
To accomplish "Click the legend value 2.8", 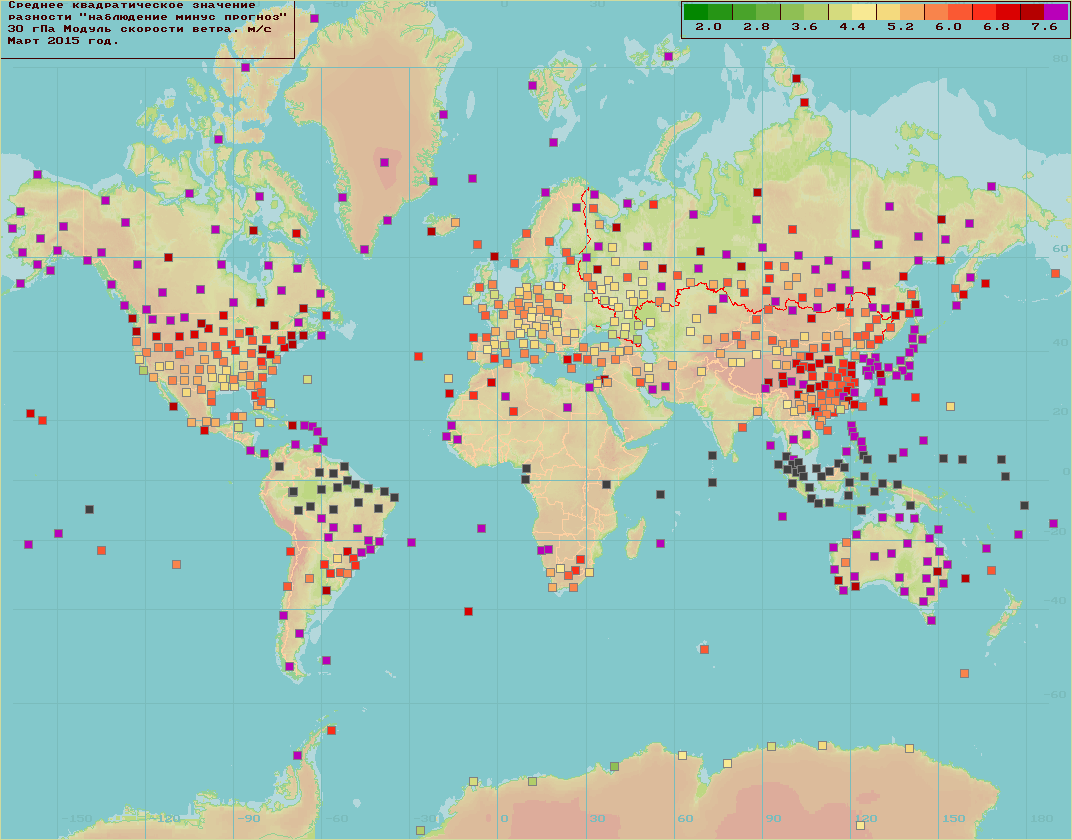I will tap(756, 27).
